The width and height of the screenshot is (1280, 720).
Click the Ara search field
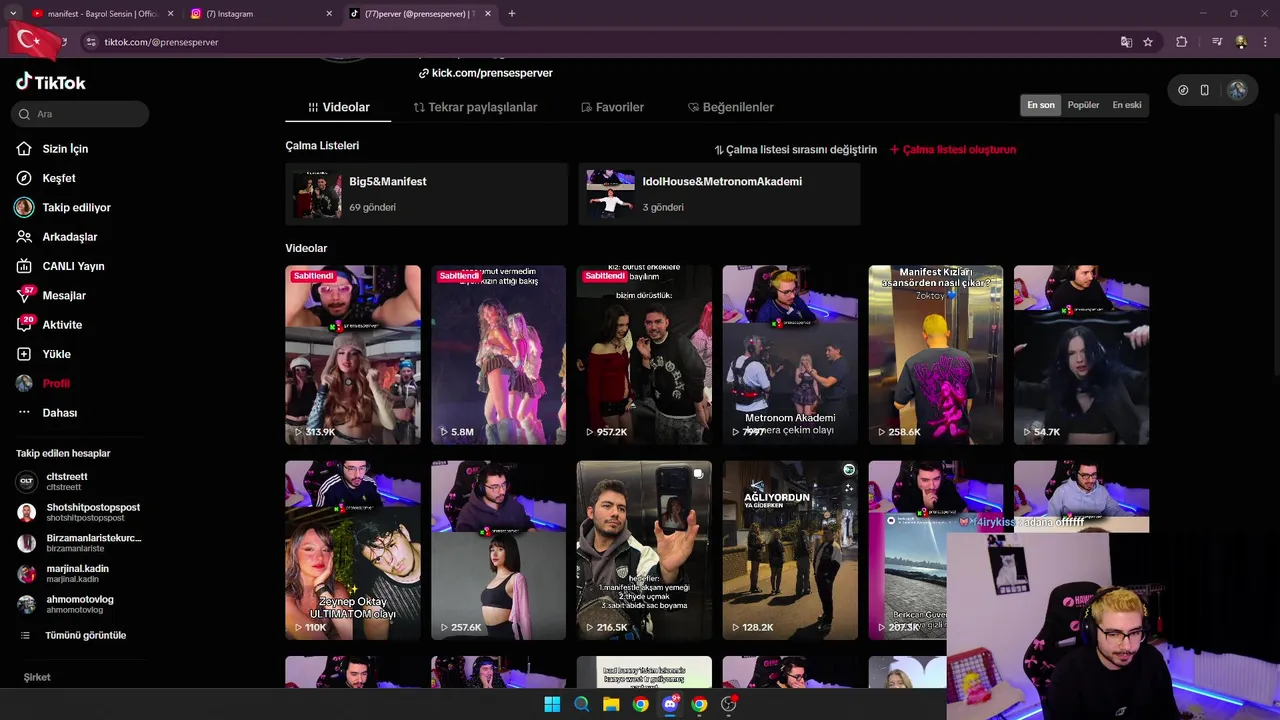coord(80,114)
